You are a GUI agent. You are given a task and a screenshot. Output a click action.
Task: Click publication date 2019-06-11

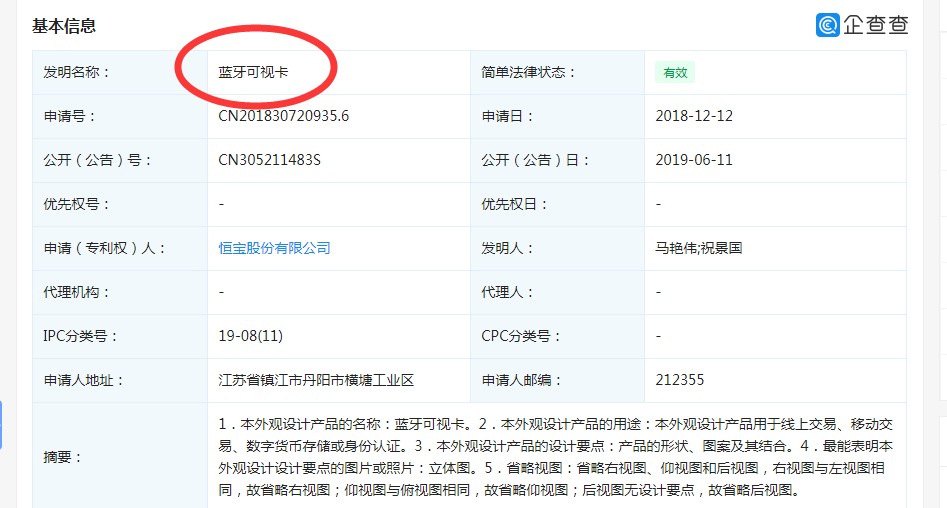coord(694,160)
